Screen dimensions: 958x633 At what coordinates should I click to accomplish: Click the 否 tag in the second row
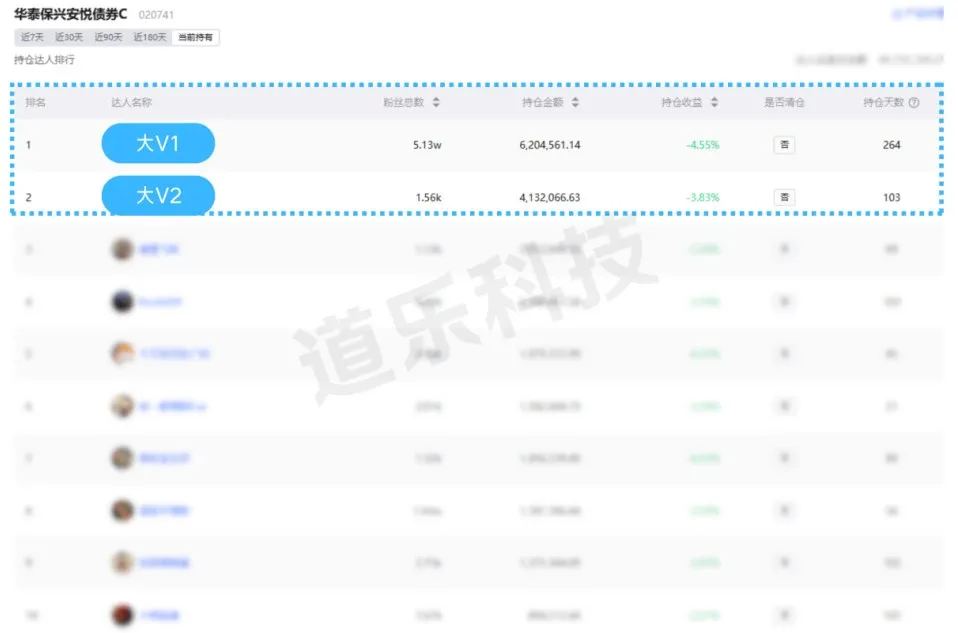(x=784, y=197)
